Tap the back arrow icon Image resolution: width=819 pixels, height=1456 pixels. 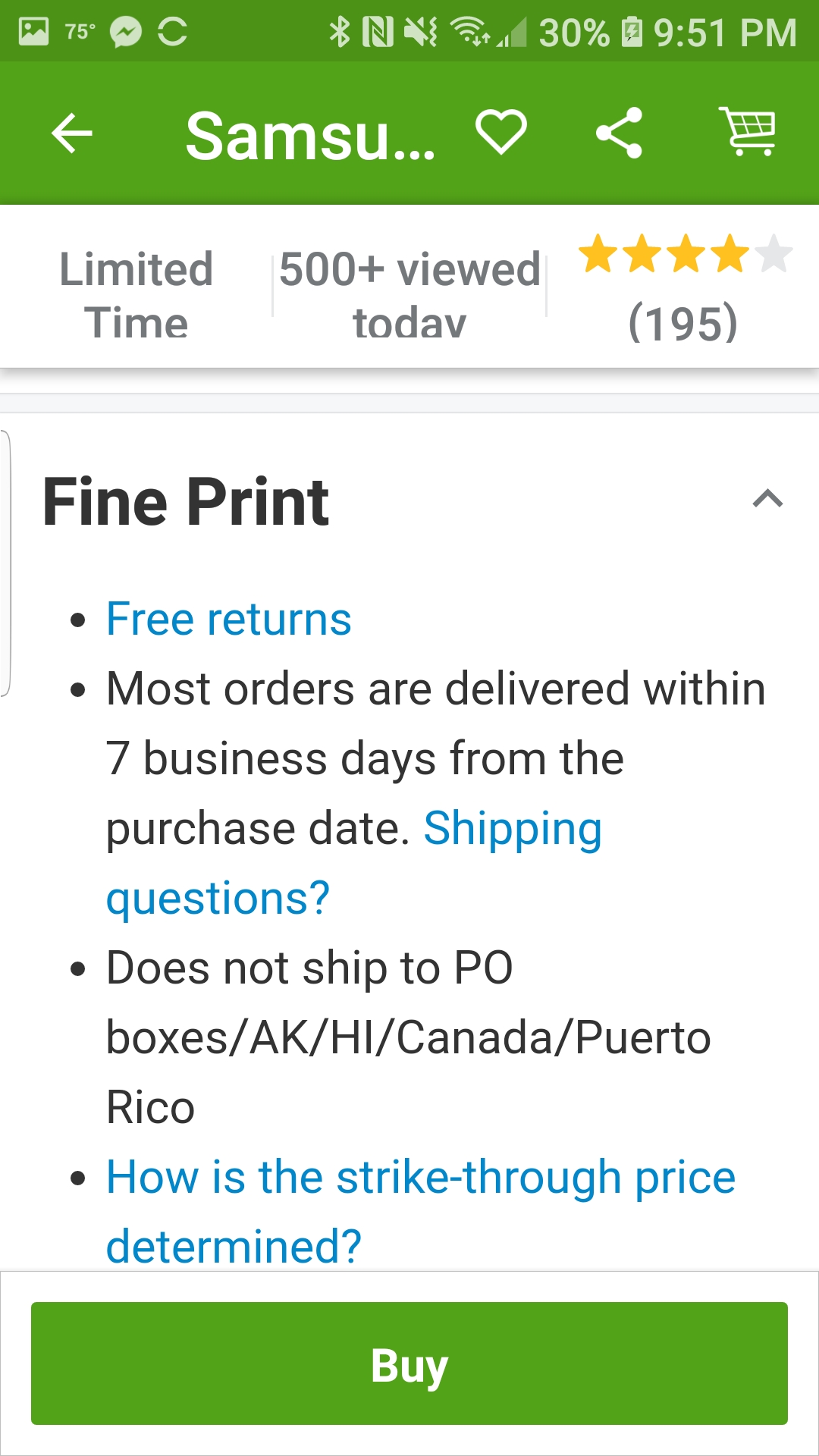coord(72,133)
